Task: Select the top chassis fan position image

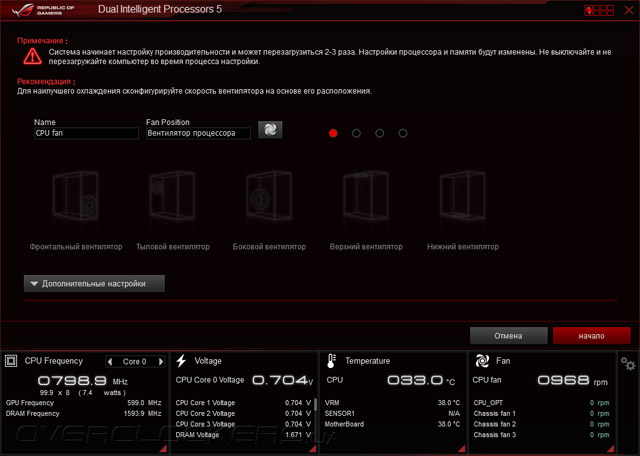Action: click(366, 196)
